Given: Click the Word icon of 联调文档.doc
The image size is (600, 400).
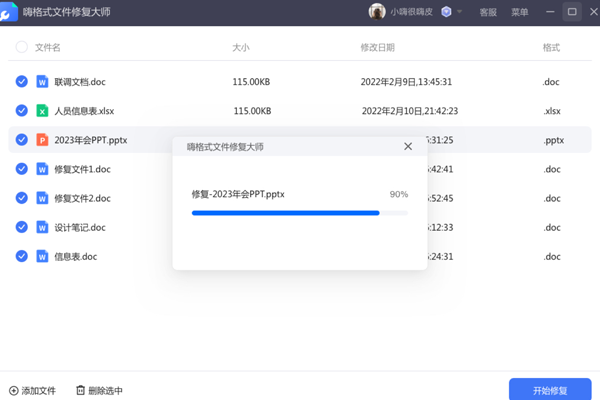Looking at the screenshot, I should click(43, 82).
